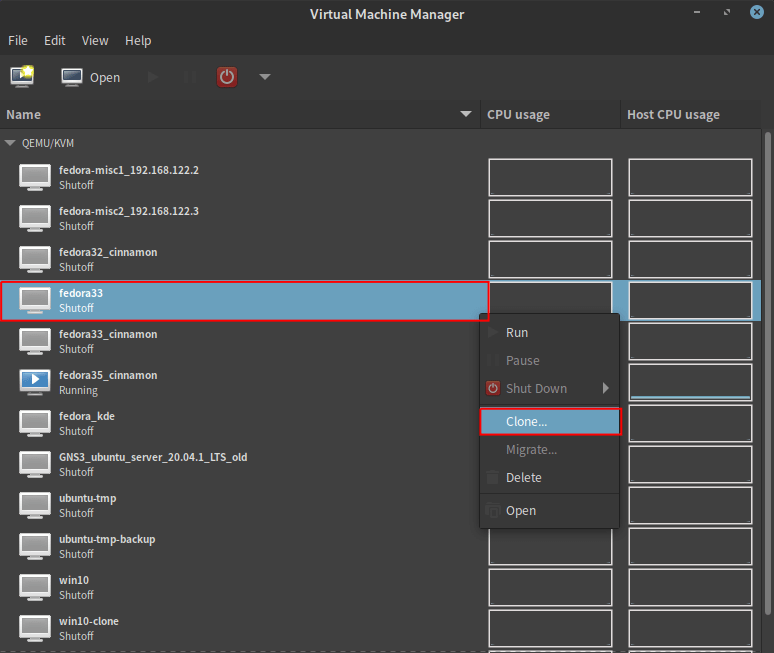The width and height of the screenshot is (774, 653).
Task: Click the vertical scrollbar of VM list
Action: [x=767, y=375]
